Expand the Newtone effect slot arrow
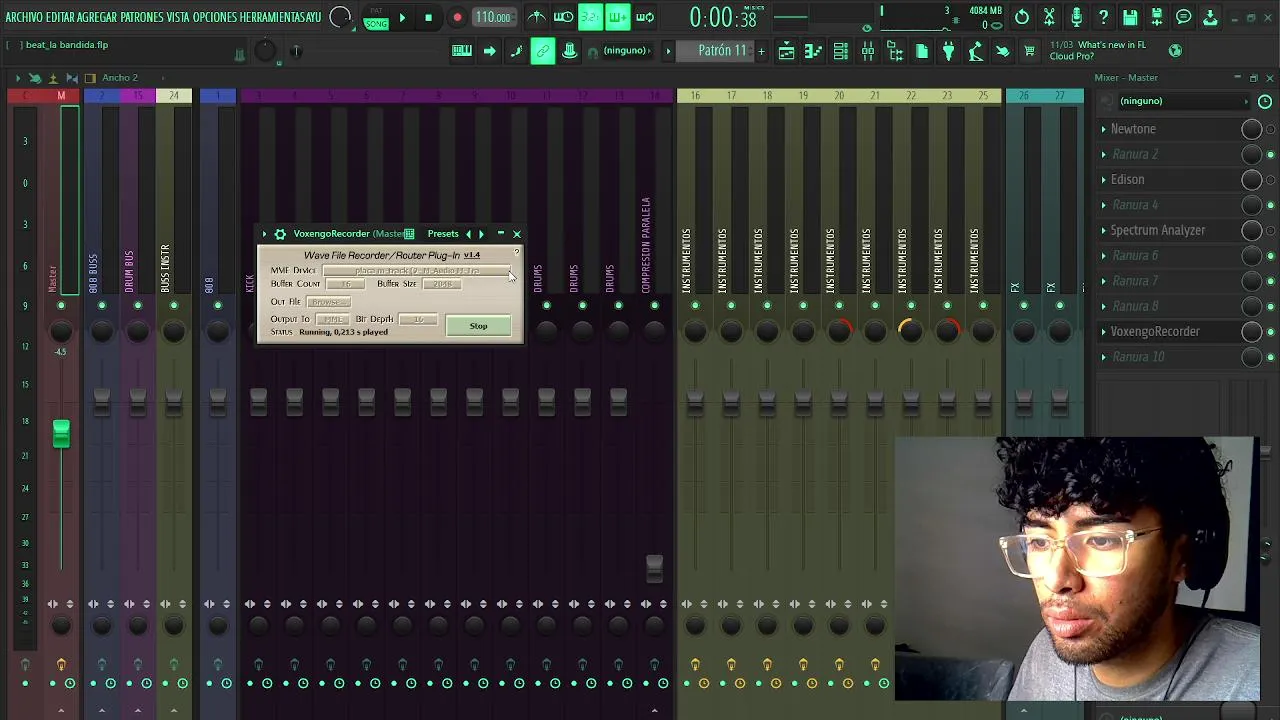1280x720 pixels. pos(1104,129)
